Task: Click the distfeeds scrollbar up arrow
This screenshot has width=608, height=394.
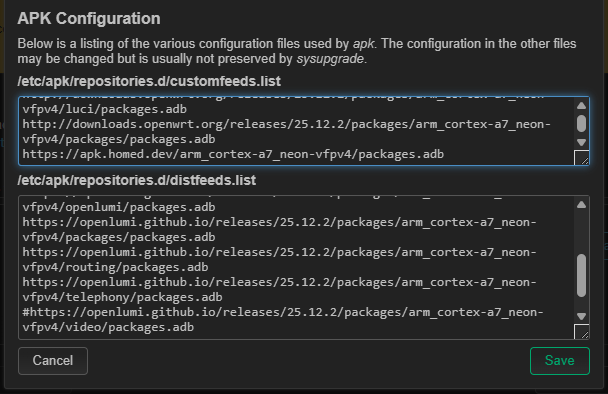Action: coord(581,205)
